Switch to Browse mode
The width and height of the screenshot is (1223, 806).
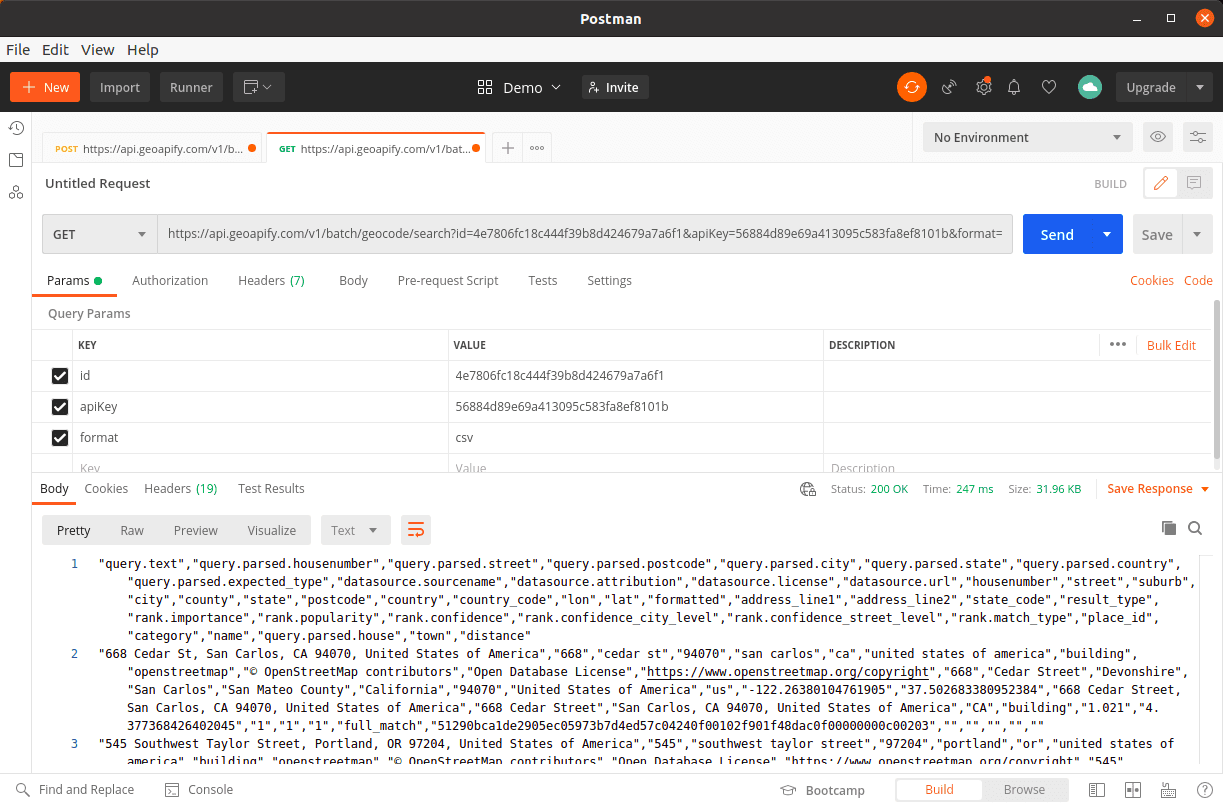click(1024, 790)
